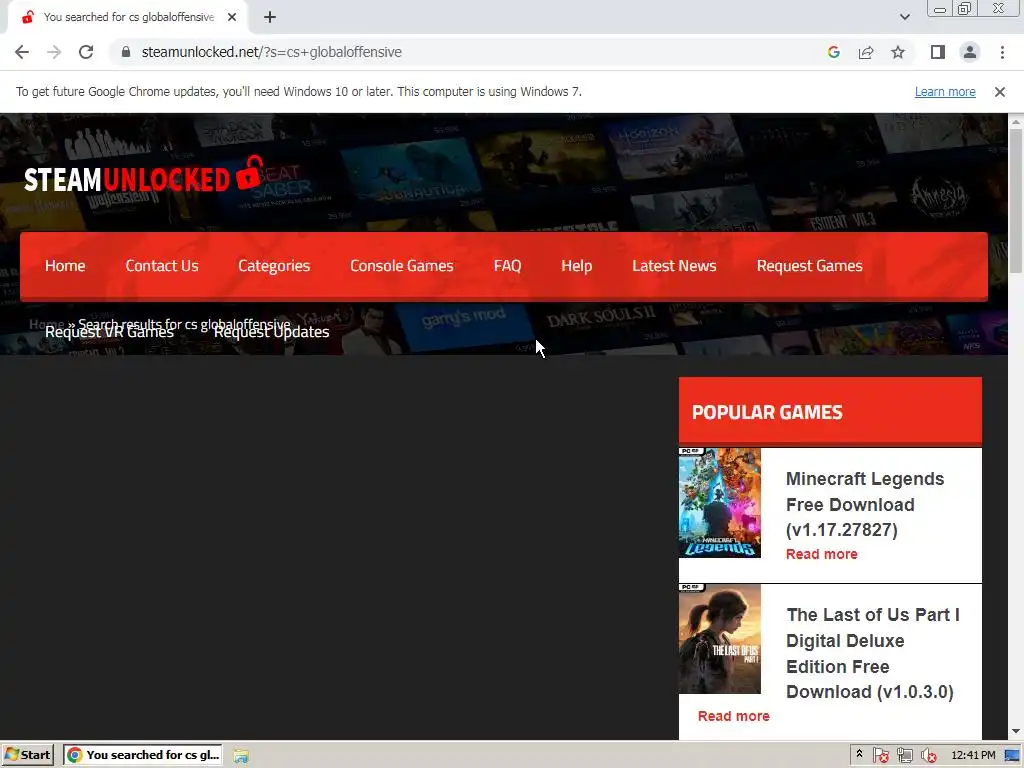Click the page vertical scrollbar thumb

click(1016, 200)
